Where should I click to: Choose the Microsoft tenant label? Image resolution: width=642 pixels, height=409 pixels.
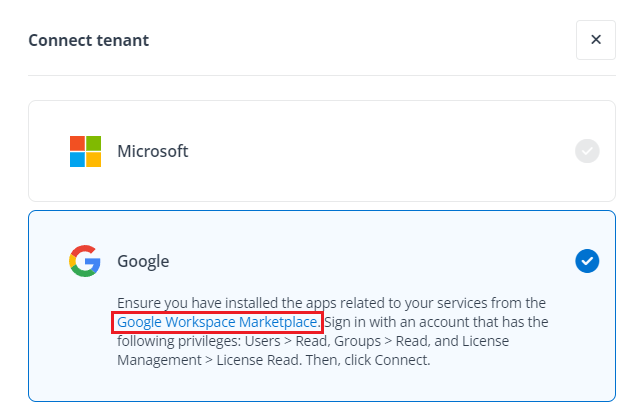point(153,151)
